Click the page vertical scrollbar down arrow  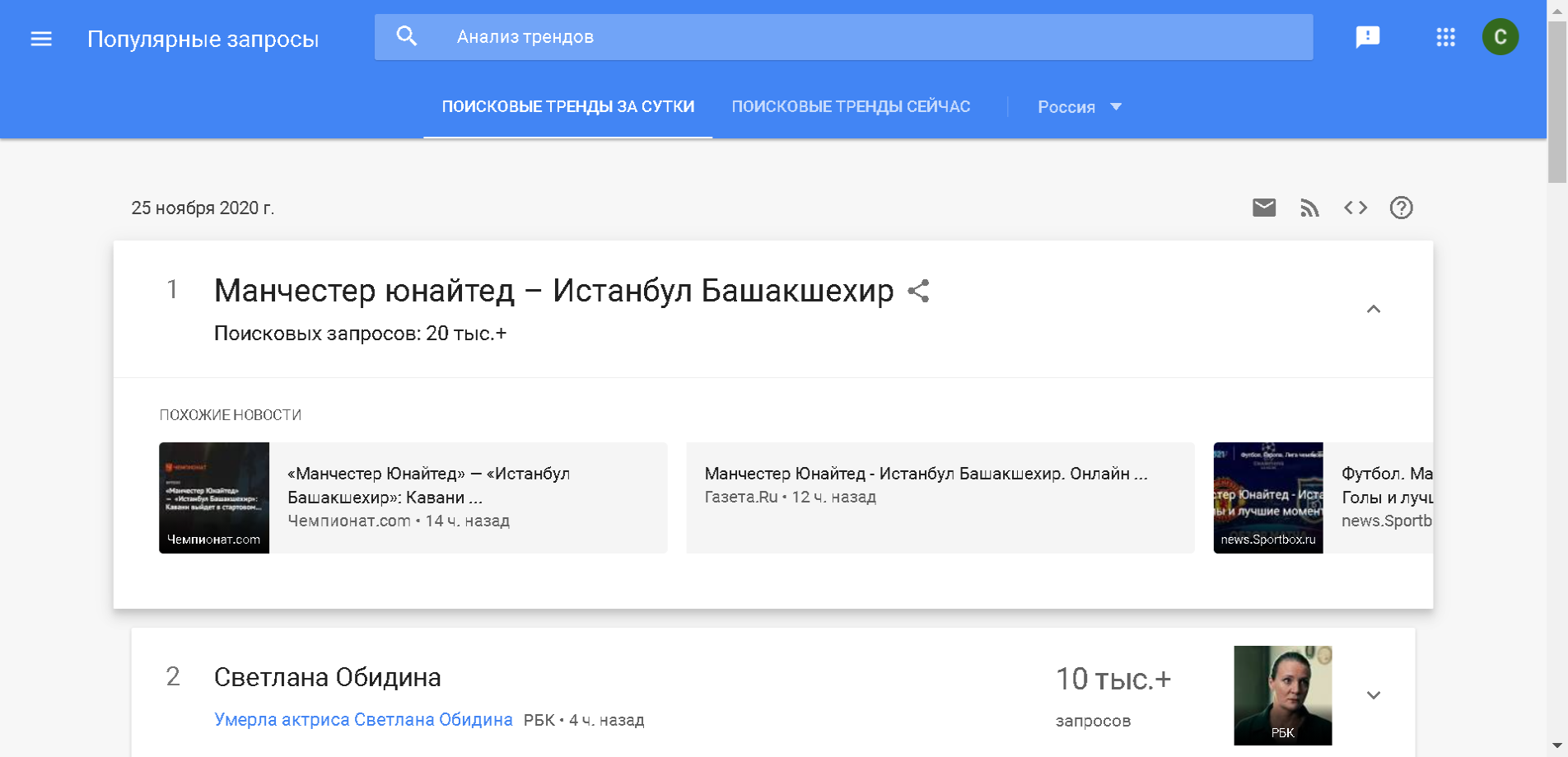pyautogui.click(x=1556, y=746)
